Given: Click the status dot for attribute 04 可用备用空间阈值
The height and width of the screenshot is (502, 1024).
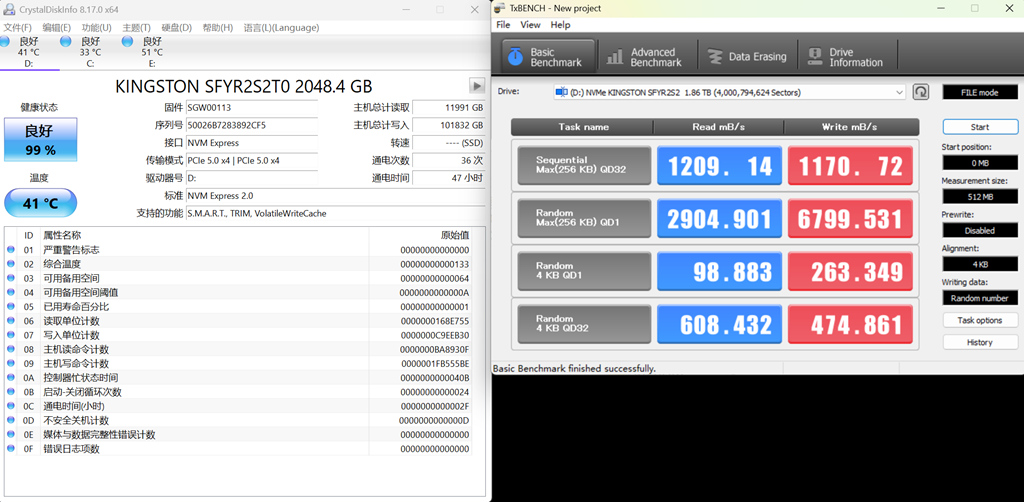Looking at the screenshot, I should [10, 292].
